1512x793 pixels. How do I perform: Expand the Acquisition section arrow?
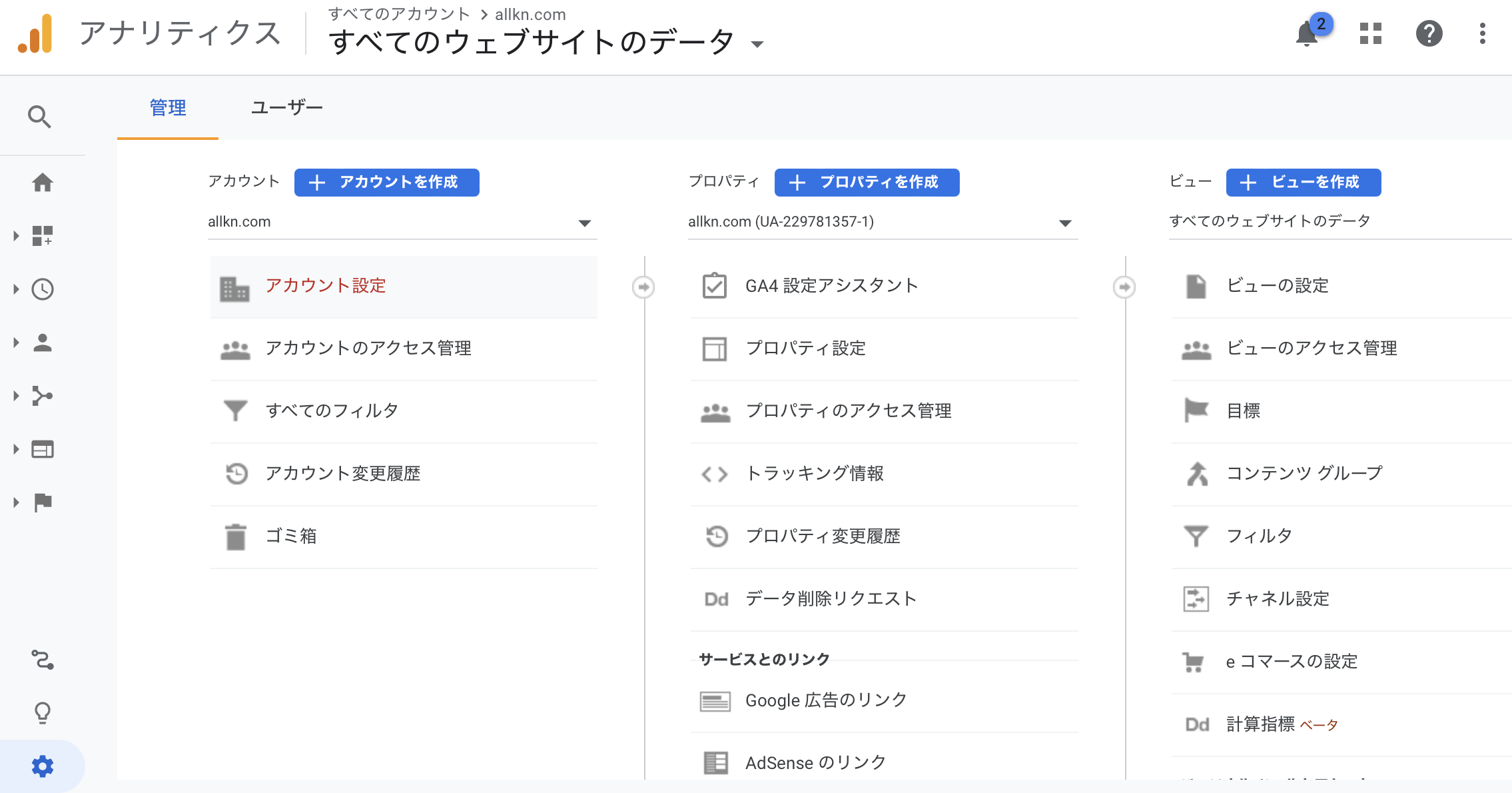point(16,396)
